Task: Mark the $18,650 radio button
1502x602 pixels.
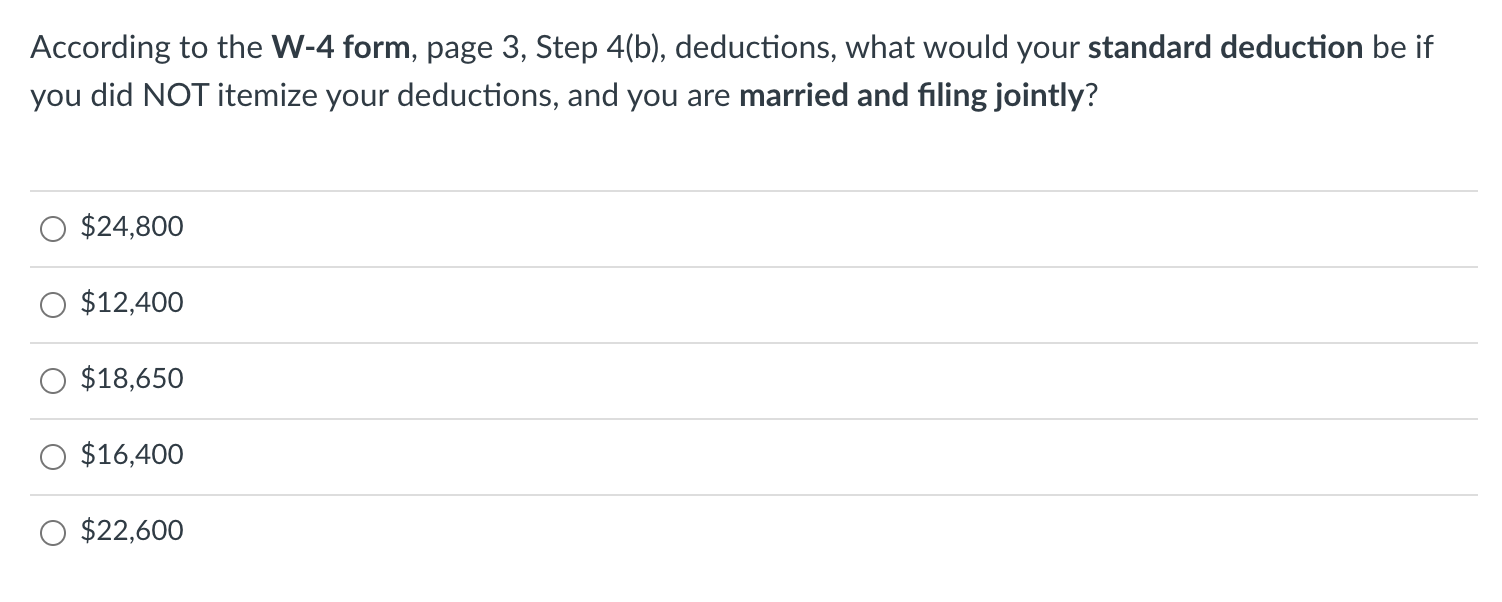Action: point(53,381)
